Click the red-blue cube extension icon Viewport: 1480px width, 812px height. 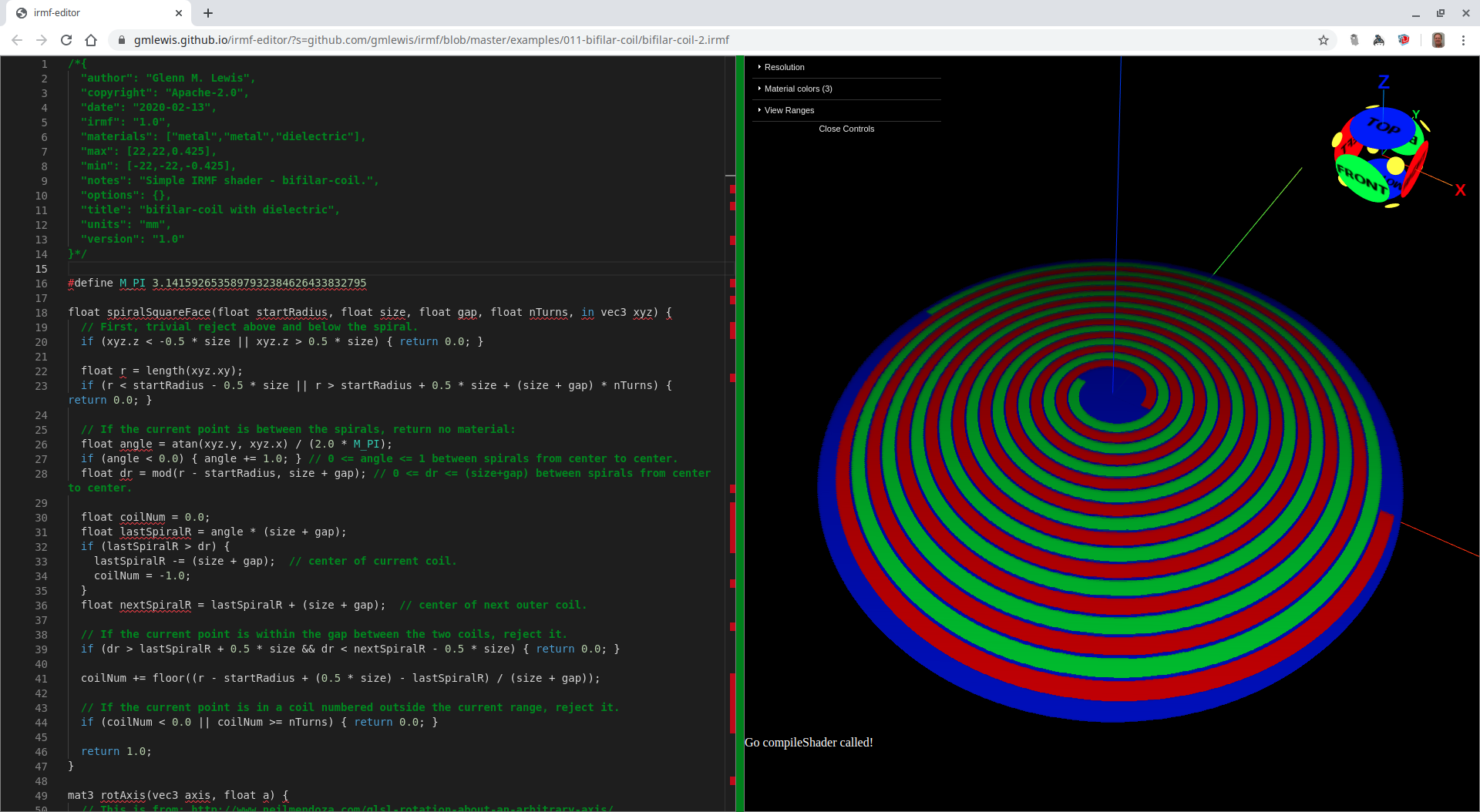click(x=1404, y=40)
